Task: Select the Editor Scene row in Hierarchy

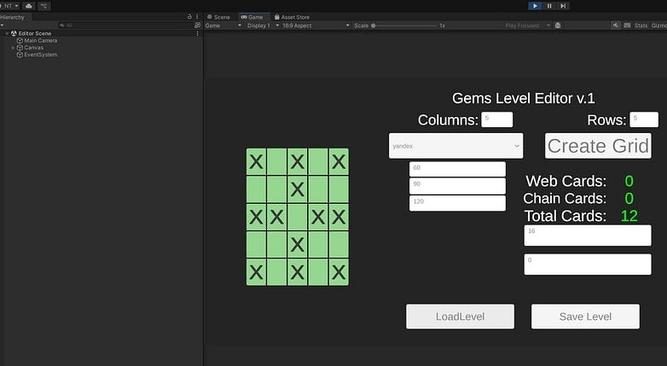Action: pos(101,33)
